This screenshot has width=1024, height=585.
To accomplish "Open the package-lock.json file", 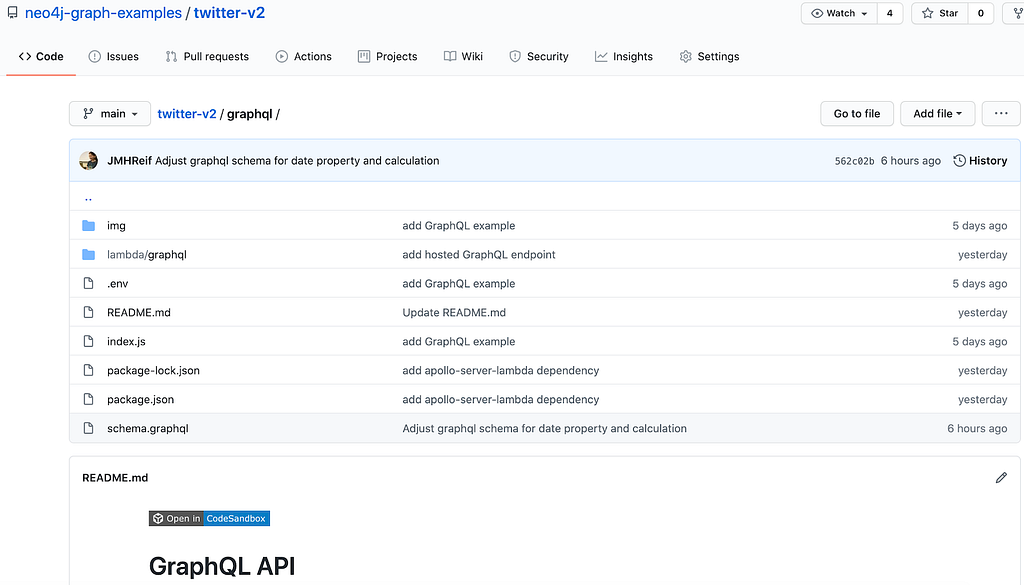I will click(153, 370).
